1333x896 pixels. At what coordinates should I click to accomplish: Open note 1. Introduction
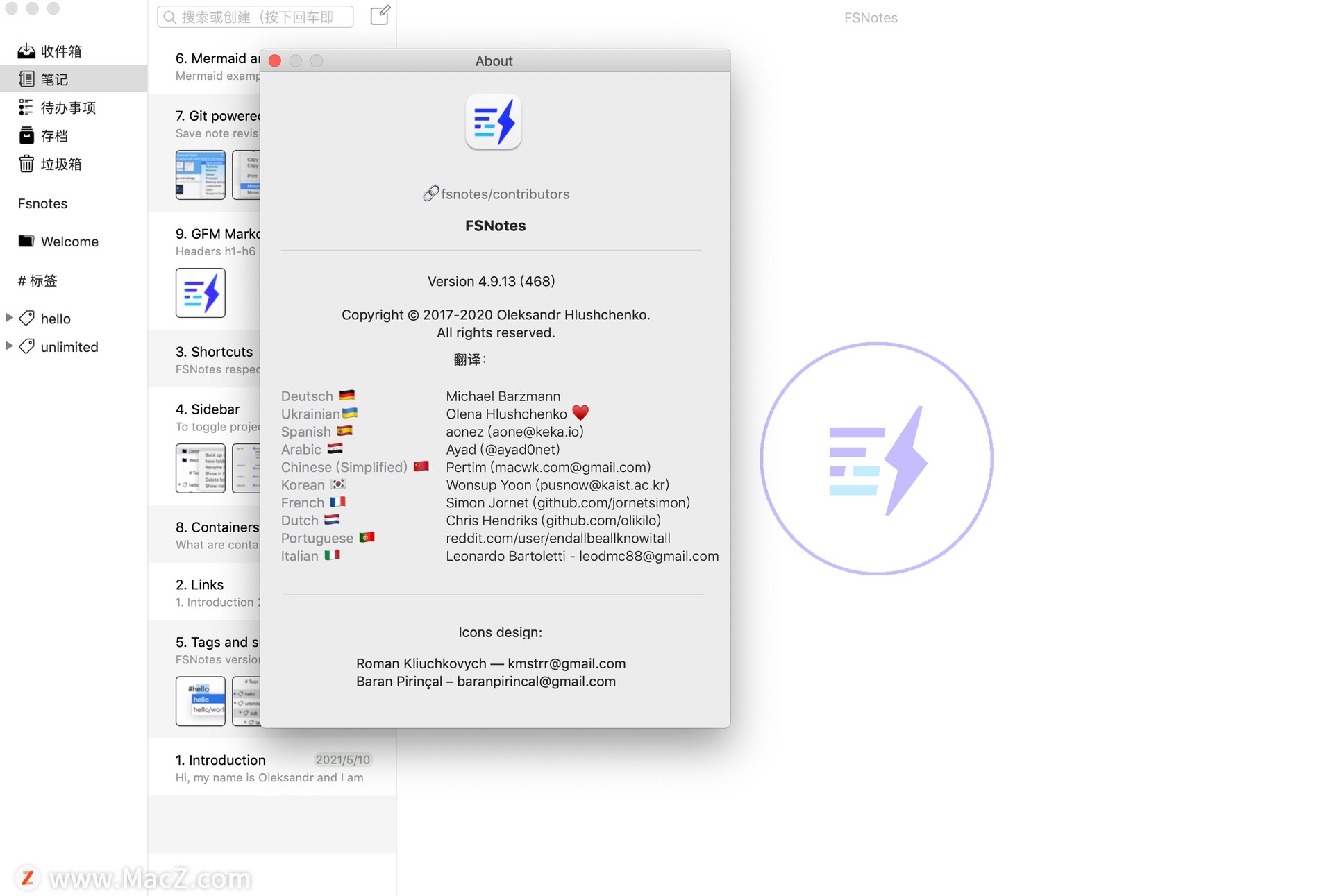tap(272, 768)
